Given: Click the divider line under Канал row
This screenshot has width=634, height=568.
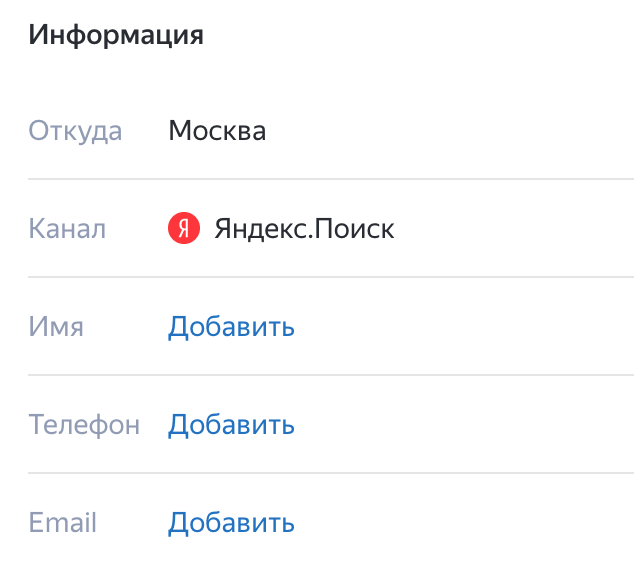Looking at the screenshot, I should [x=331, y=277].
